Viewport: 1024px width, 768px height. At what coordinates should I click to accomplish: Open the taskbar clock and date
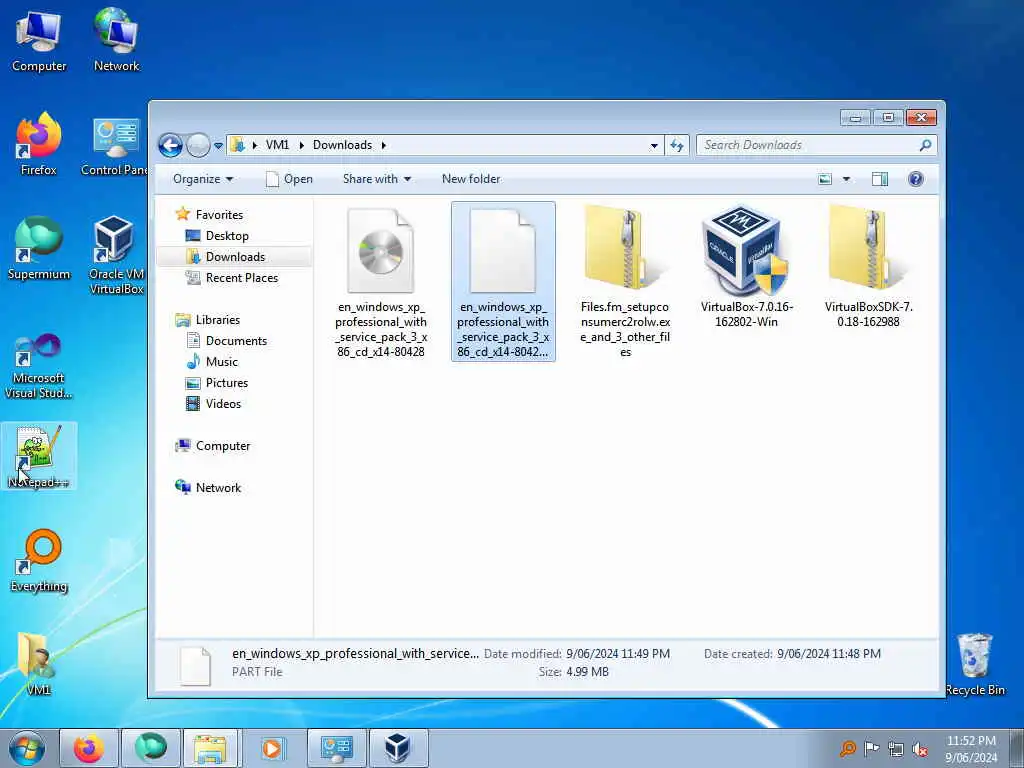pos(971,749)
